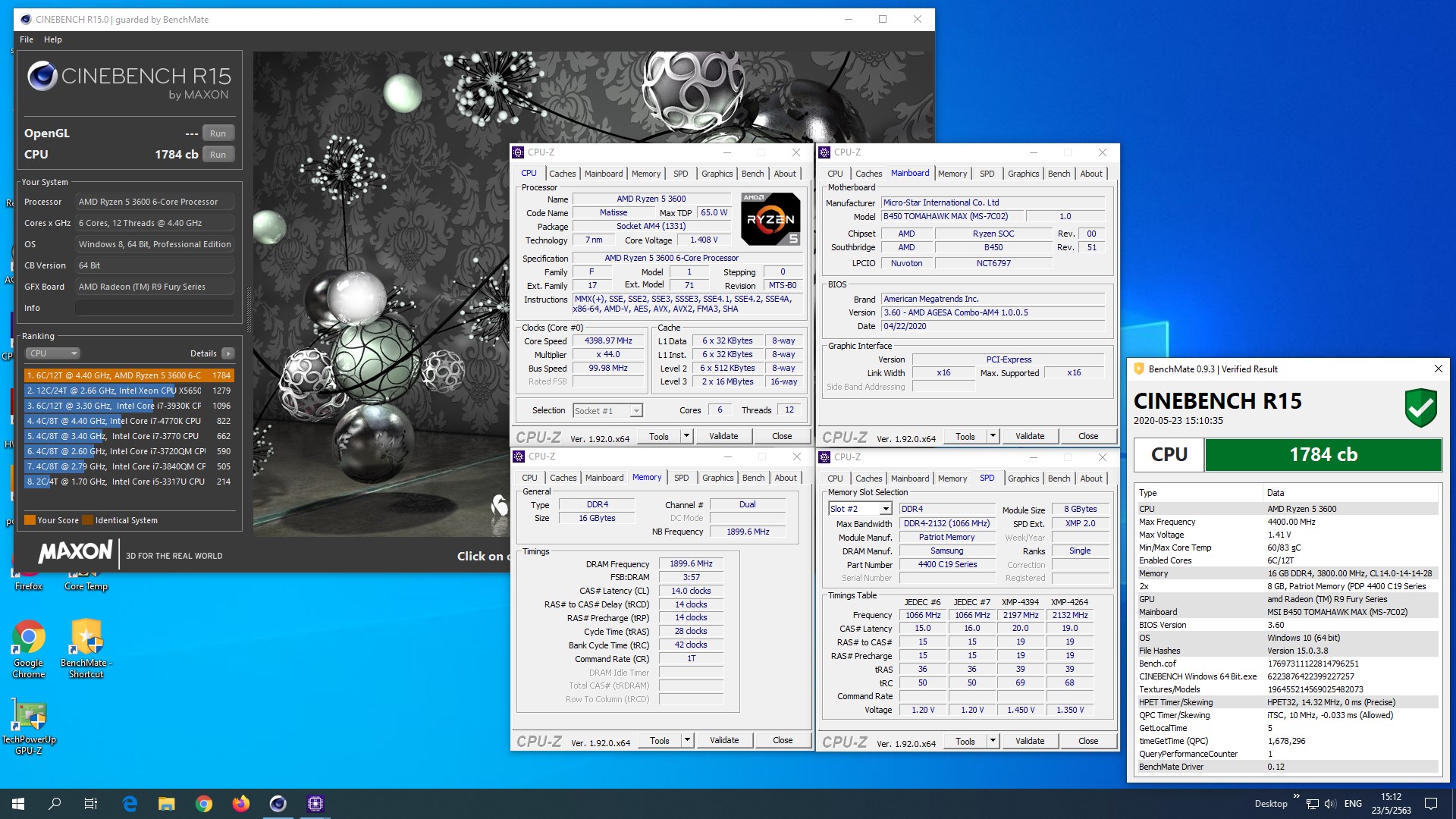This screenshot has height=819, width=1456.
Task: Switch to About tab in SPD window
Action: (x=1091, y=479)
